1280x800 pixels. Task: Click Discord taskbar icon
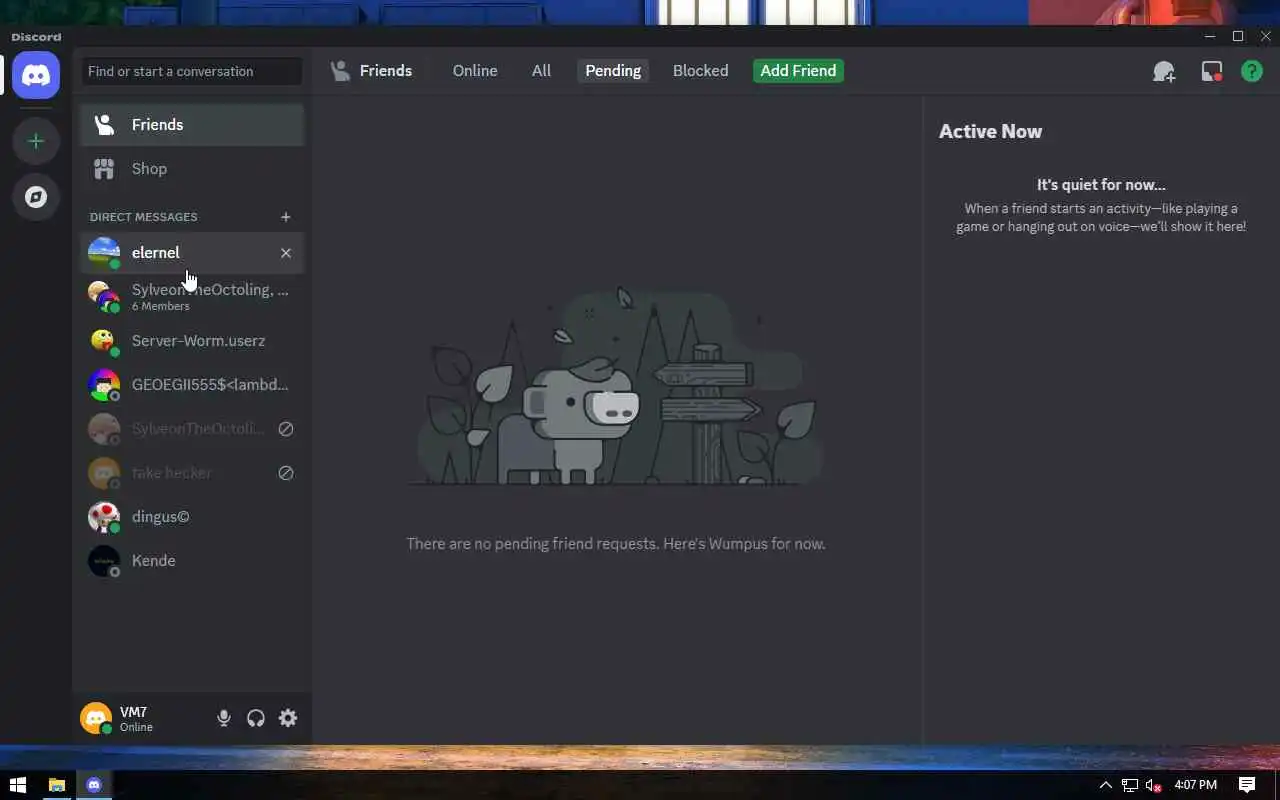94,785
